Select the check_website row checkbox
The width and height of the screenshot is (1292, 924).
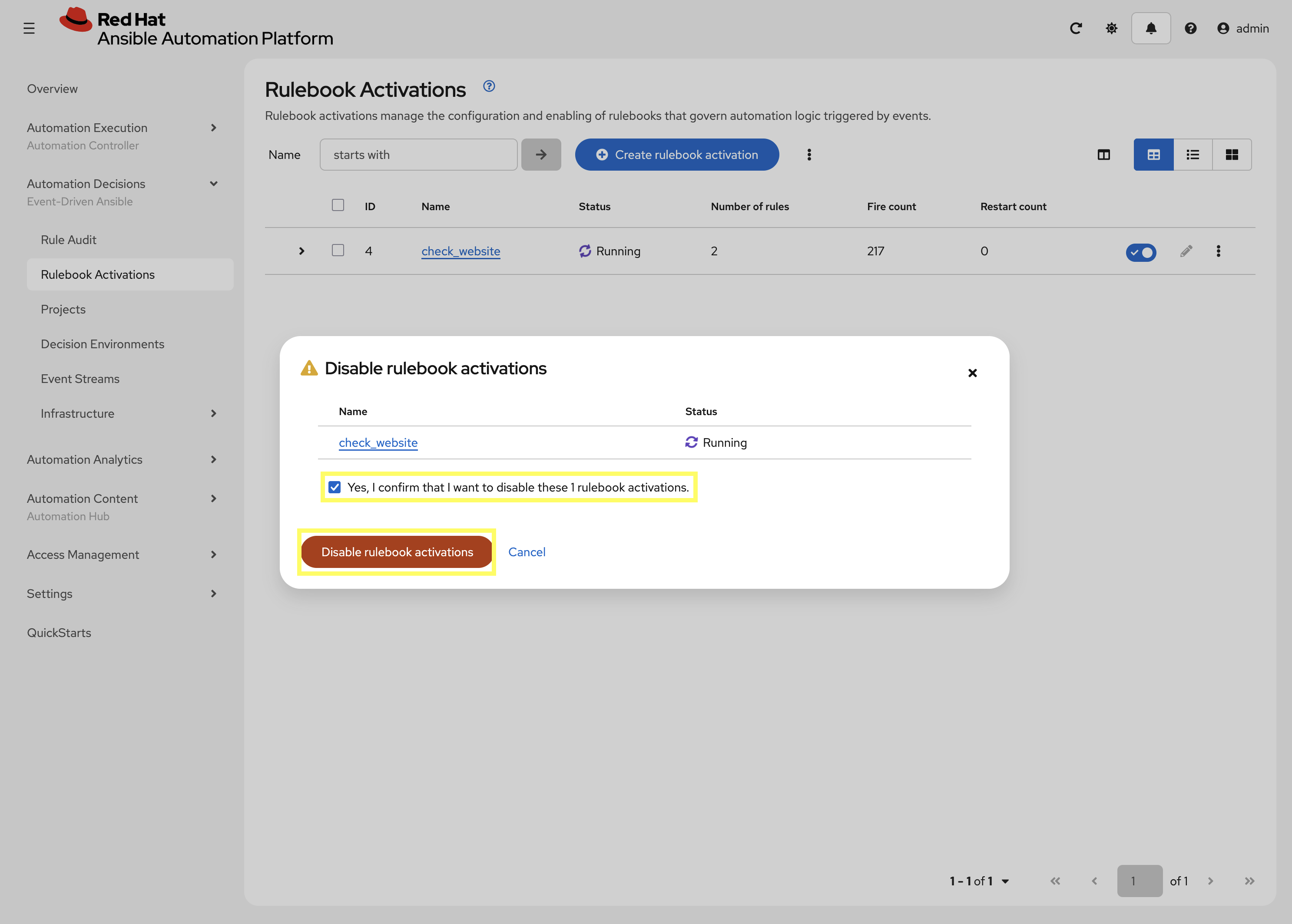338,251
